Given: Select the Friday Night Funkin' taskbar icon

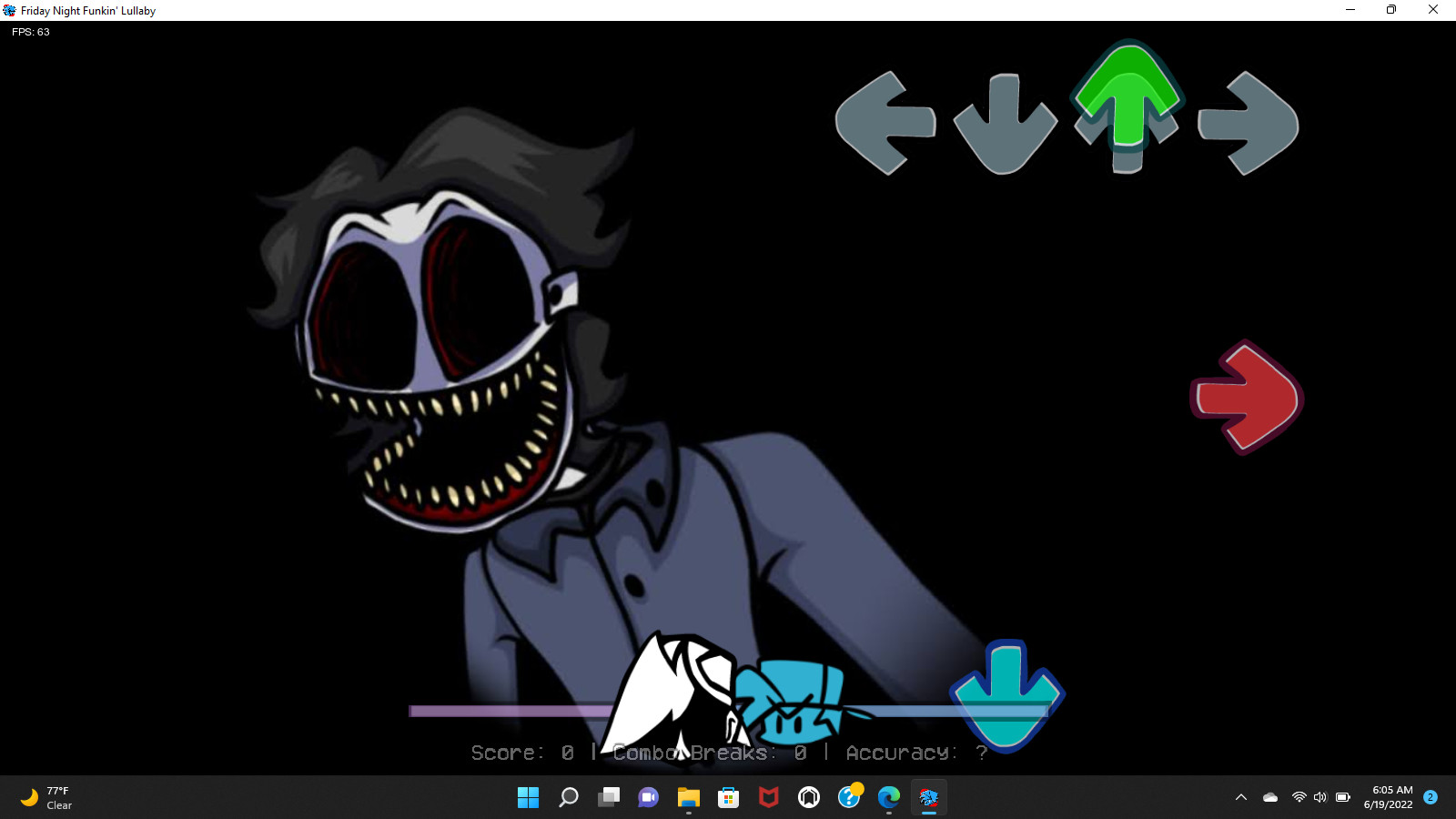Looking at the screenshot, I should 929,798.
